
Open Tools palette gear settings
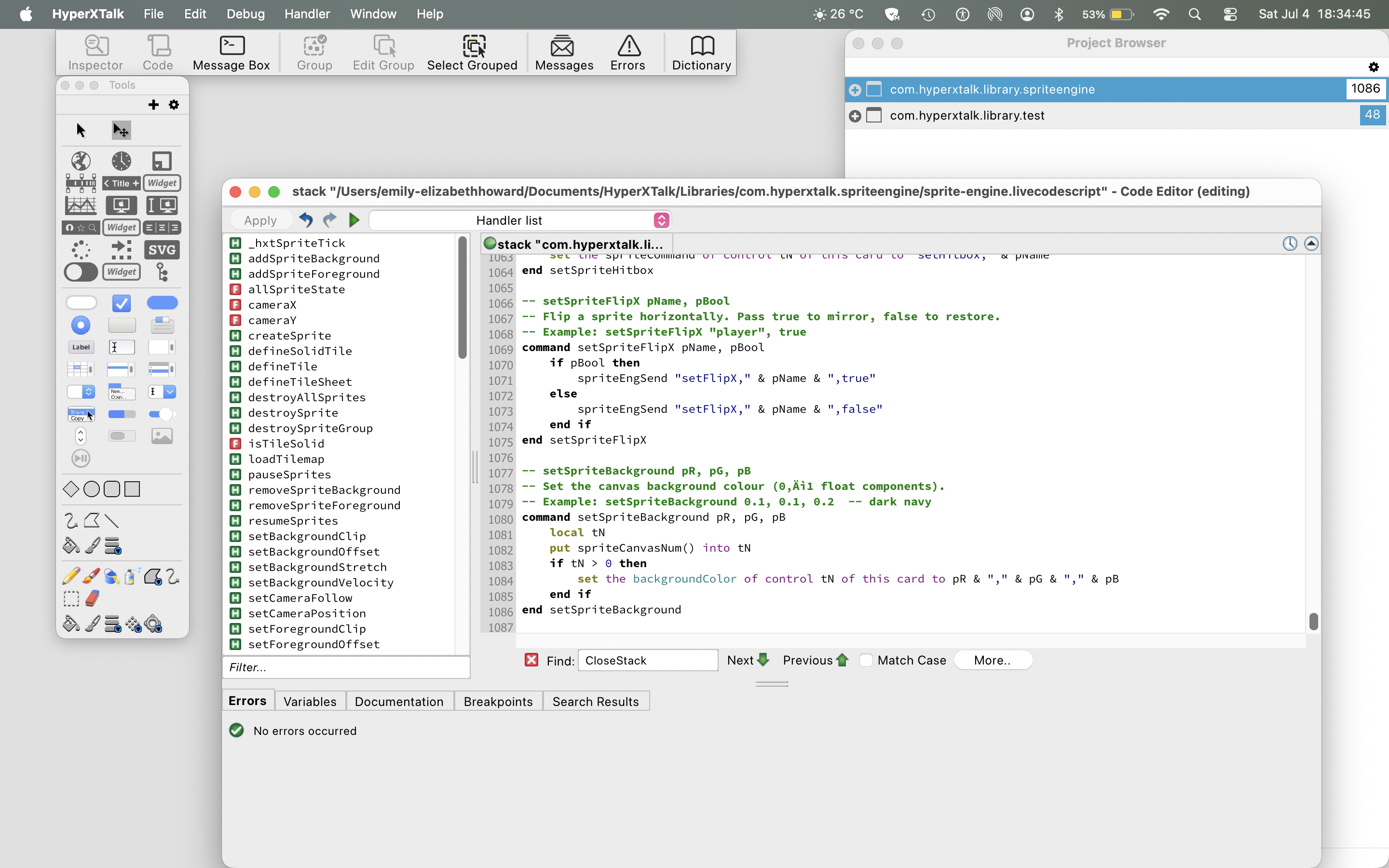tap(174, 105)
